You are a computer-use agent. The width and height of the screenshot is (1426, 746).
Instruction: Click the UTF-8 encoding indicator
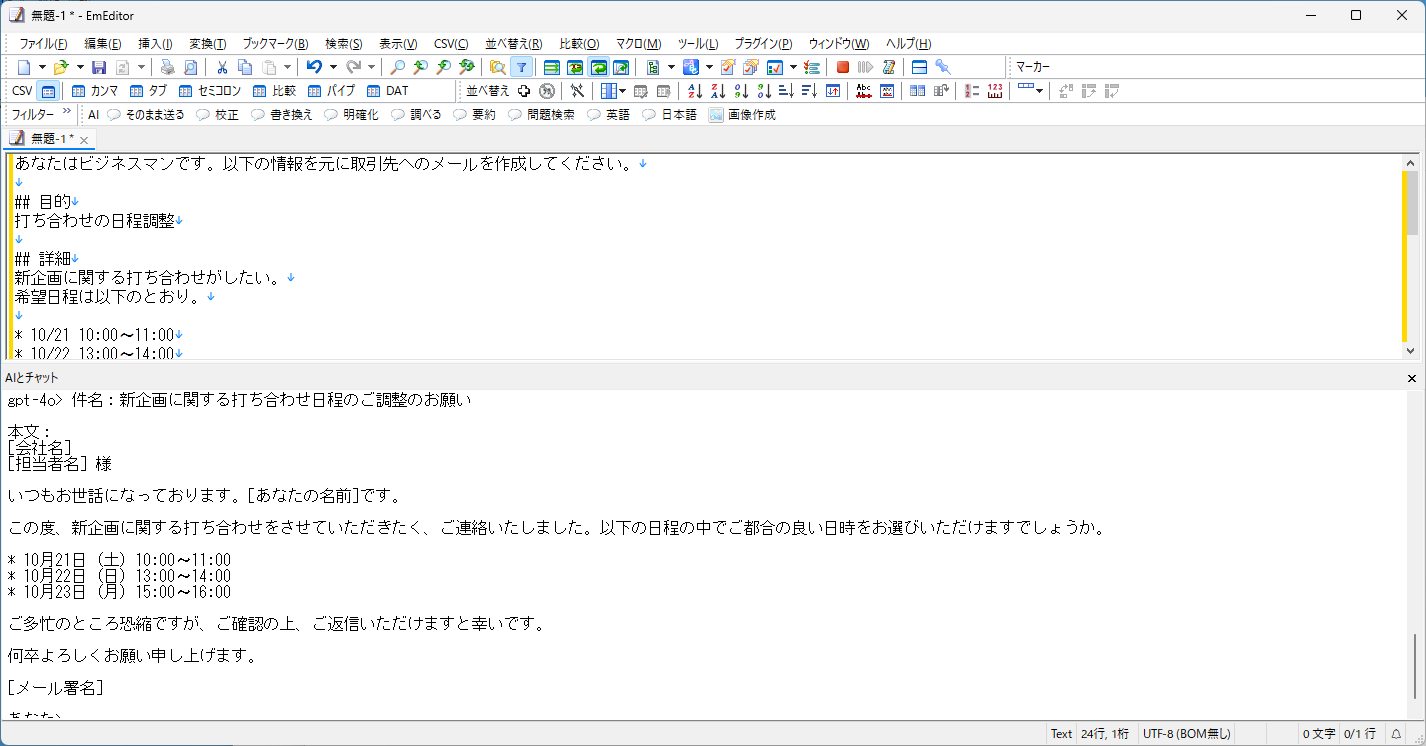click(1187, 733)
